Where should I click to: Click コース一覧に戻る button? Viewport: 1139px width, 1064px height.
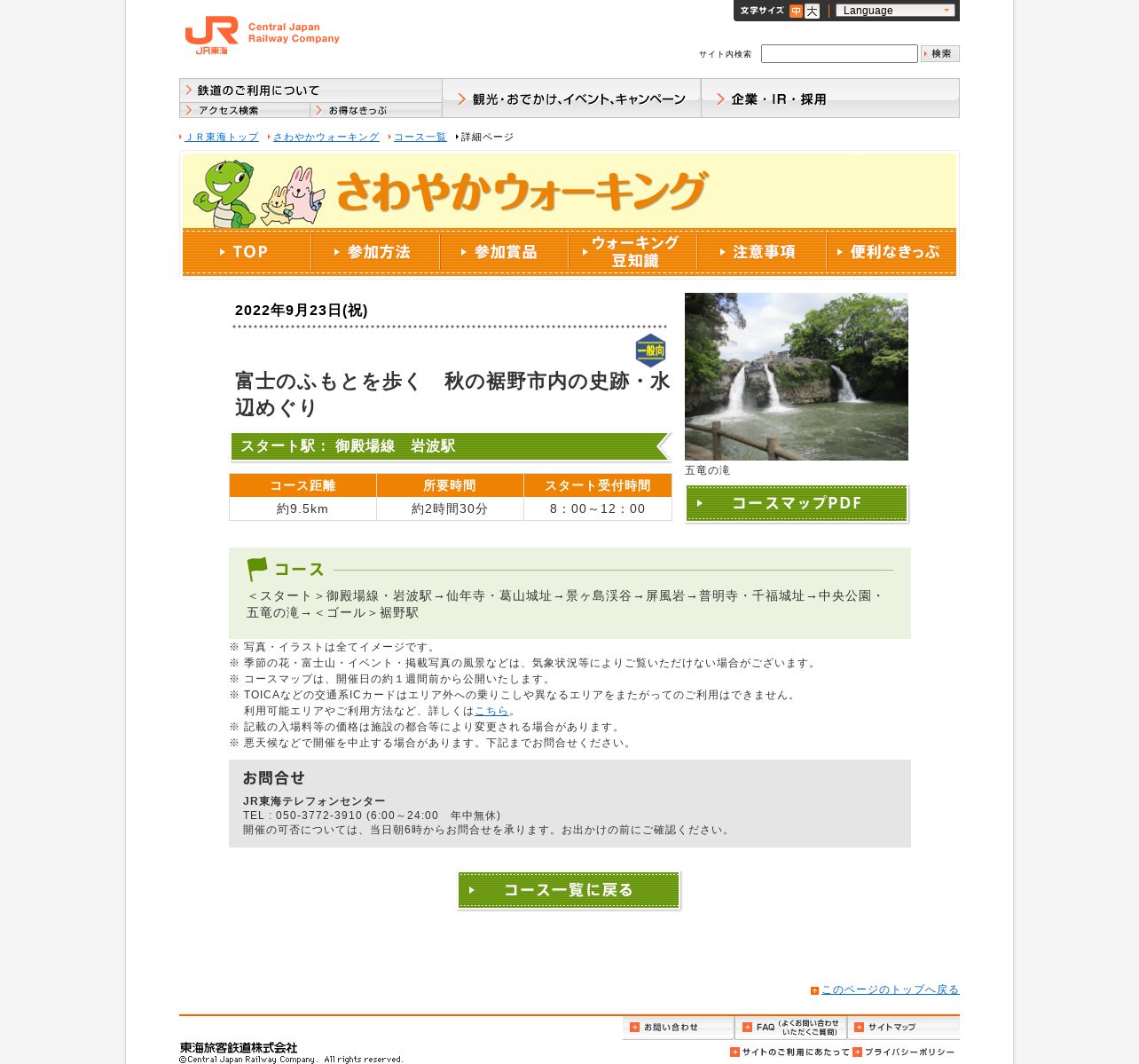coord(569,890)
